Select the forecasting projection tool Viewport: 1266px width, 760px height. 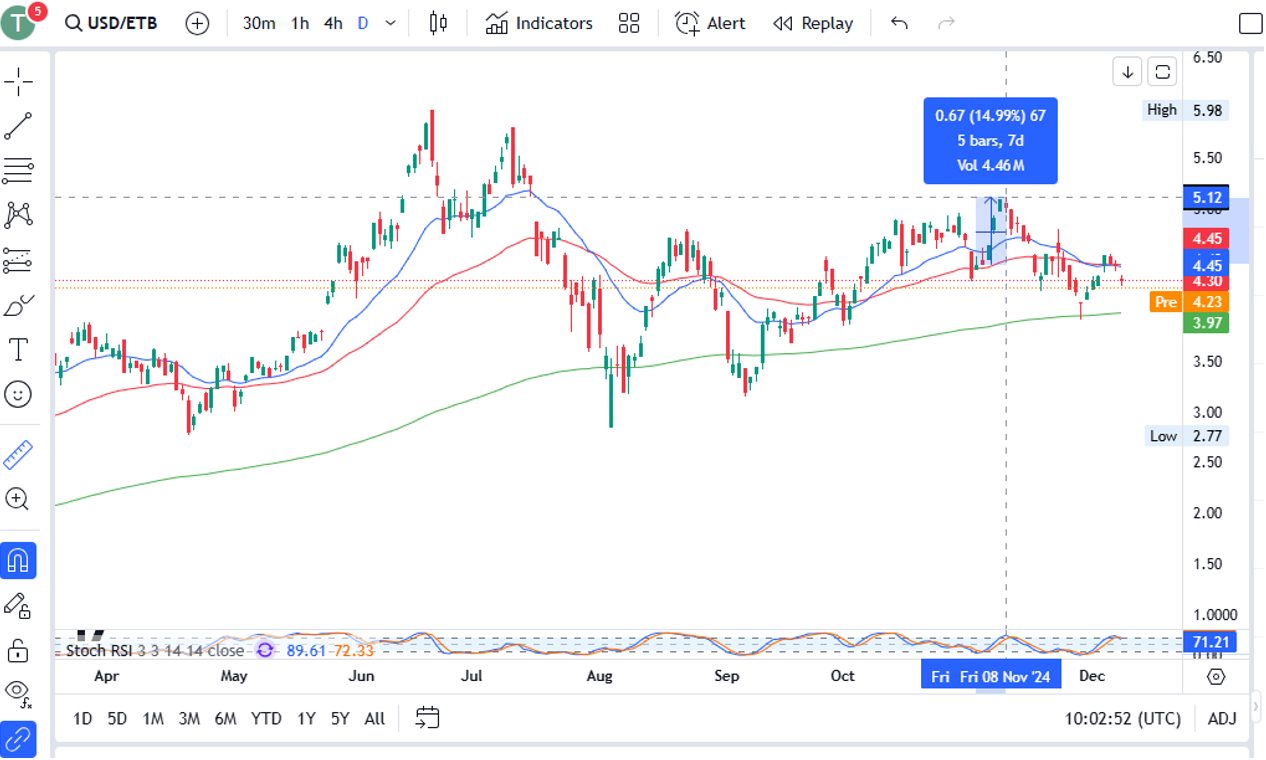[18, 260]
